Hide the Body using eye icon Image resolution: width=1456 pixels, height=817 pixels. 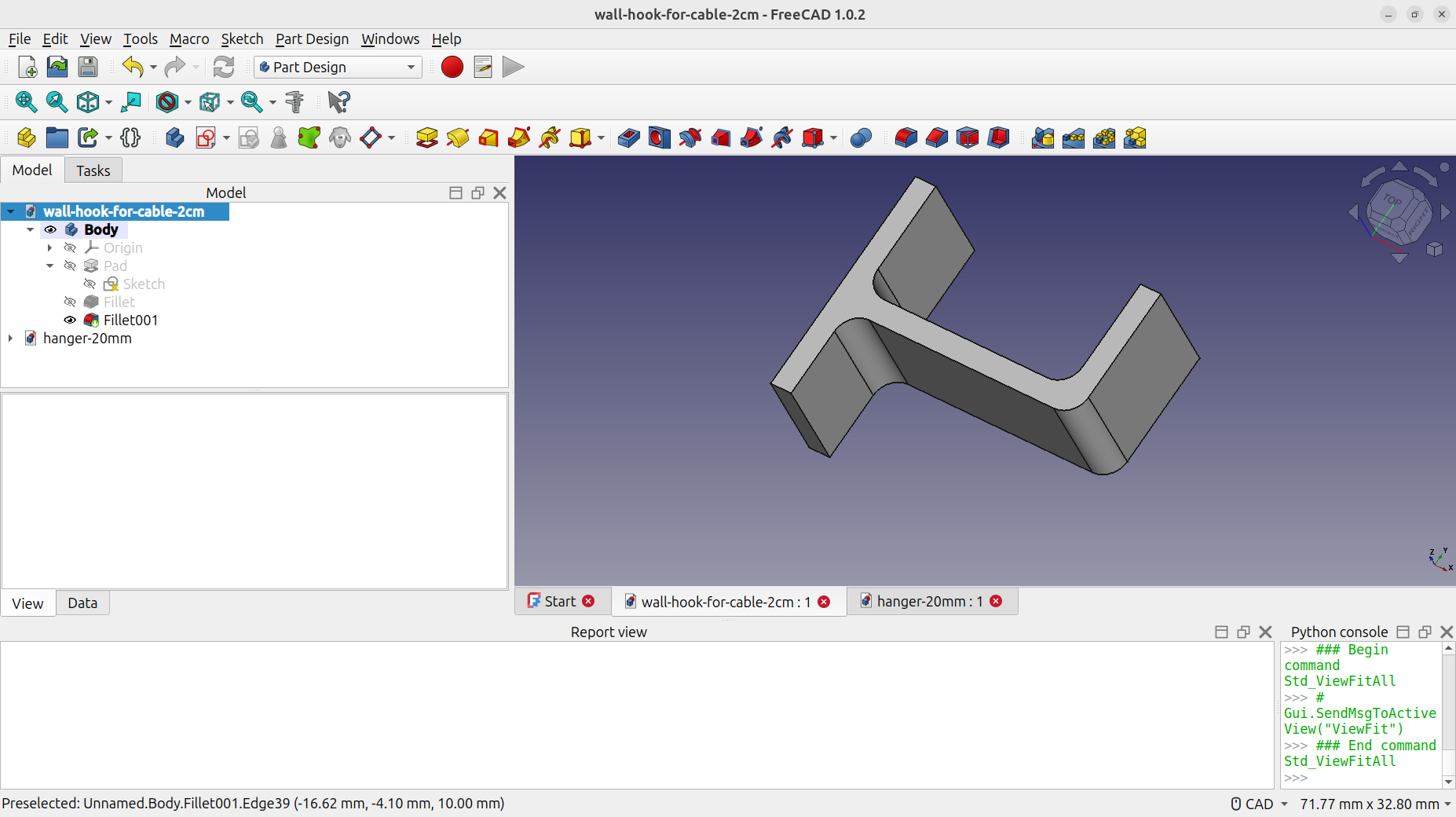(50, 230)
